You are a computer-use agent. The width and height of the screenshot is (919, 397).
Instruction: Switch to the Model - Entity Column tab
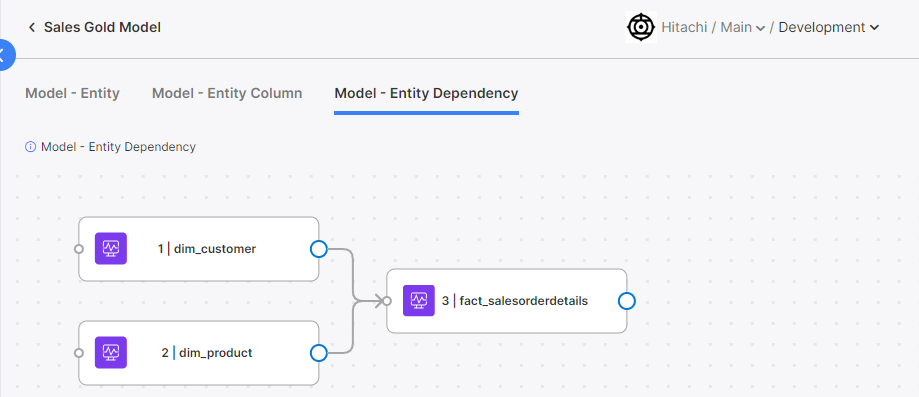click(227, 93)
